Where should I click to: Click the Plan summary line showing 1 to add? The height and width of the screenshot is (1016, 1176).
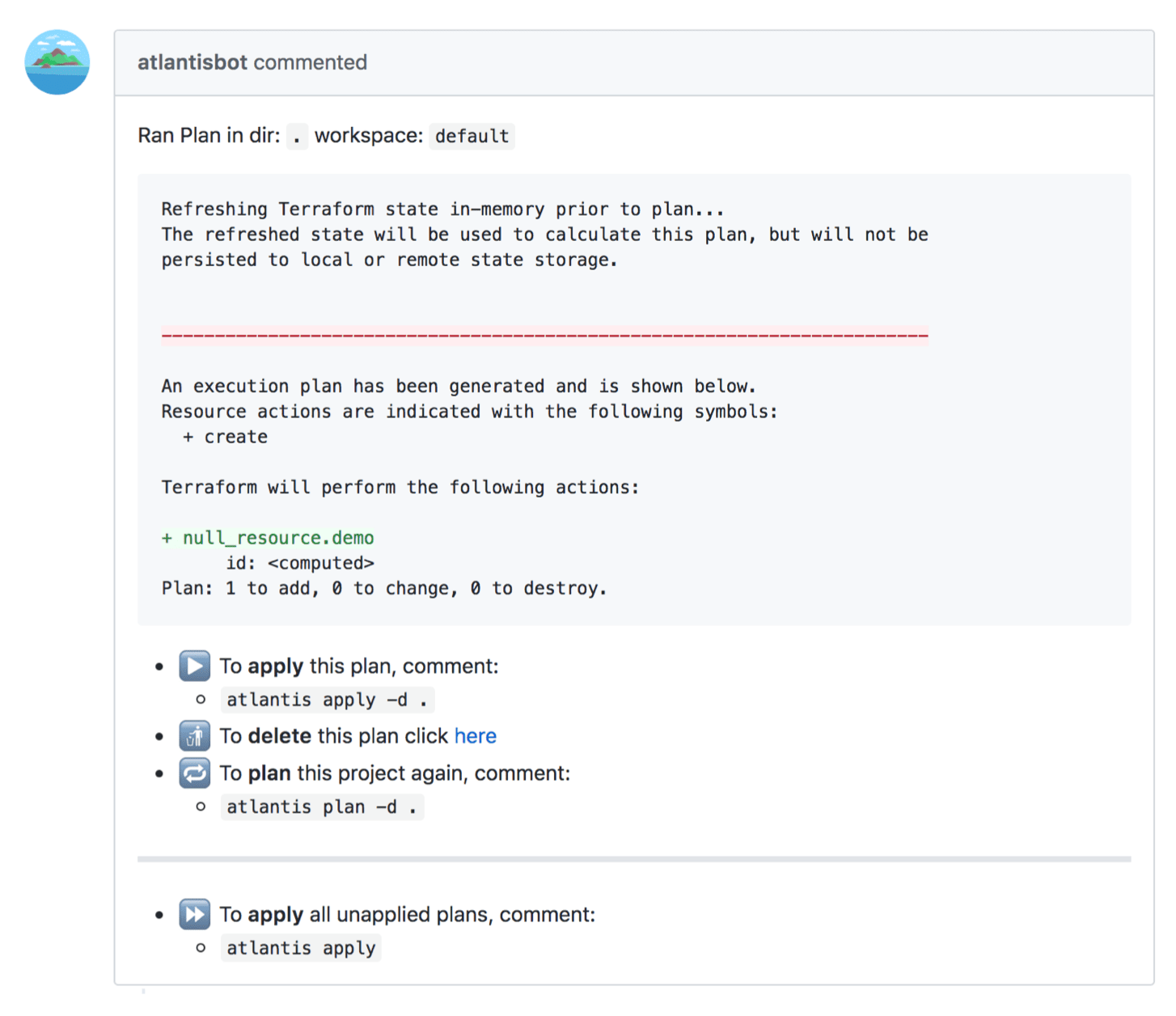tap(384, 588)
